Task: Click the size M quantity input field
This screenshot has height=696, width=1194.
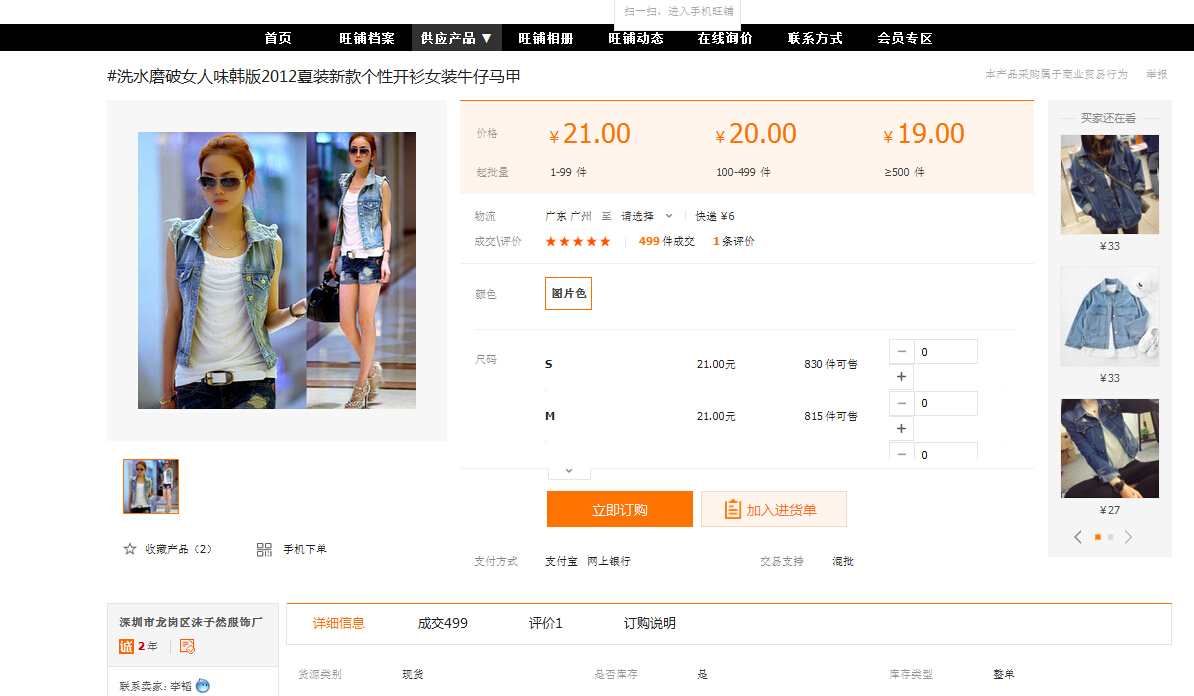Action: tap(945, 403)
